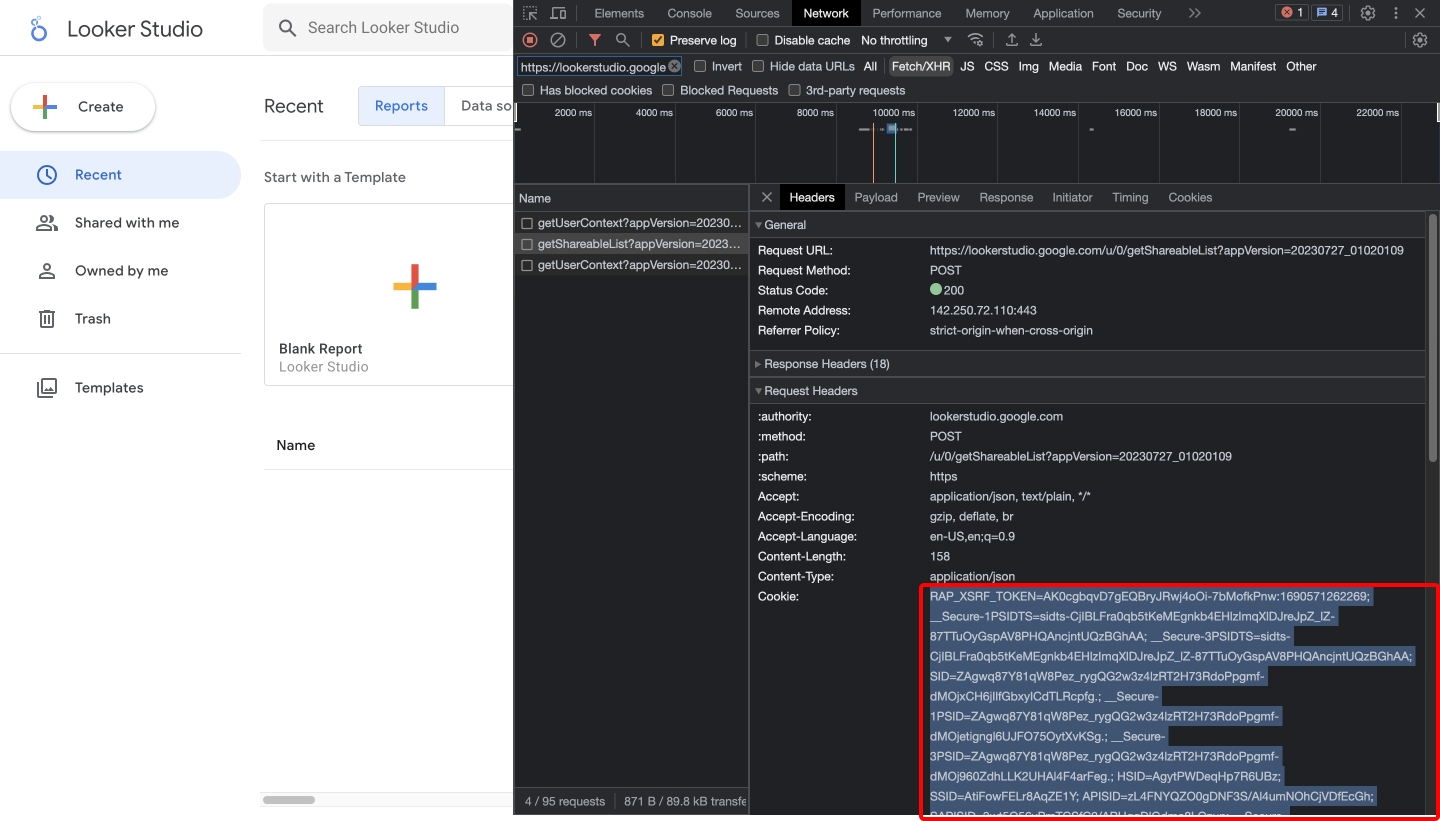Clear the filter text with x icon

pyautogui.click(x=674, y=67)
